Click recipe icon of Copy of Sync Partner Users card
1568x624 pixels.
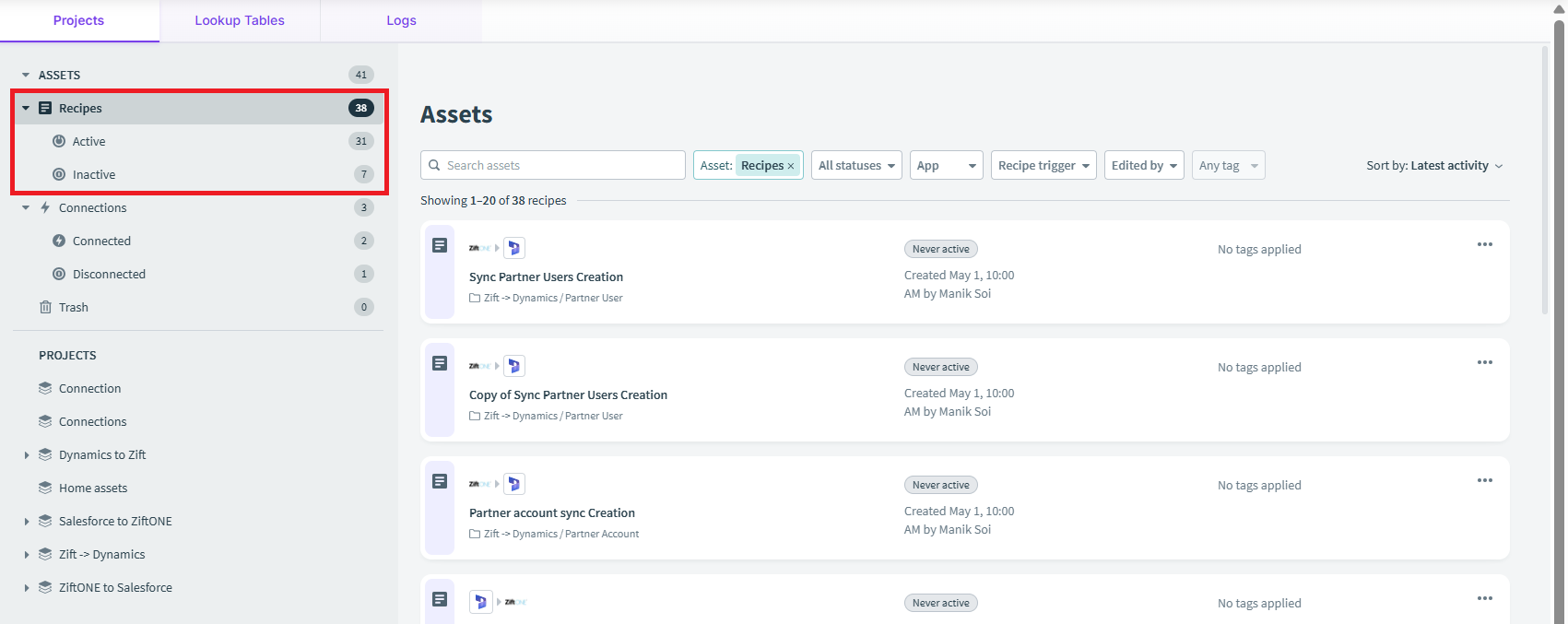tap(440, 363)
